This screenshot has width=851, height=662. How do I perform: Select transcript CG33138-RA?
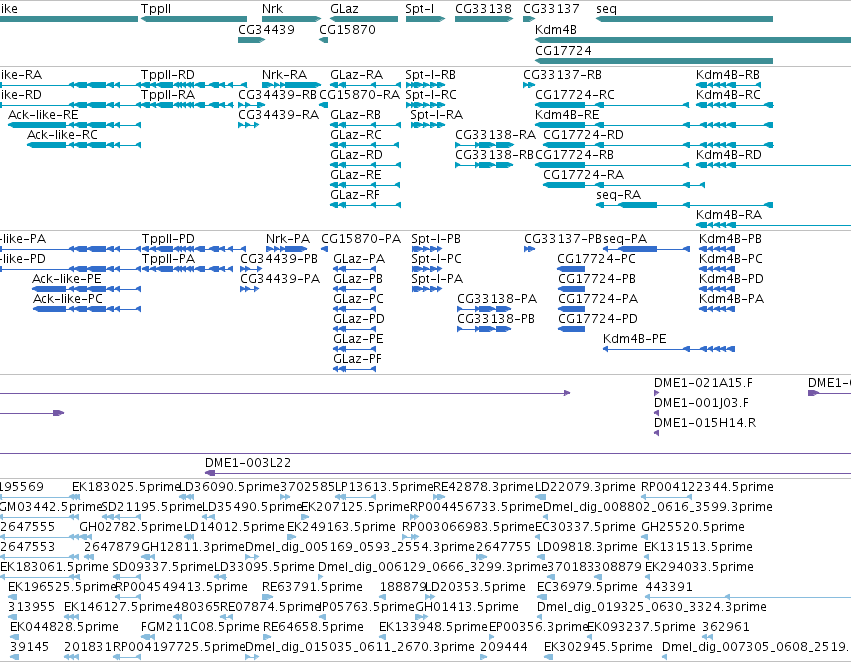tap(484, 145)
